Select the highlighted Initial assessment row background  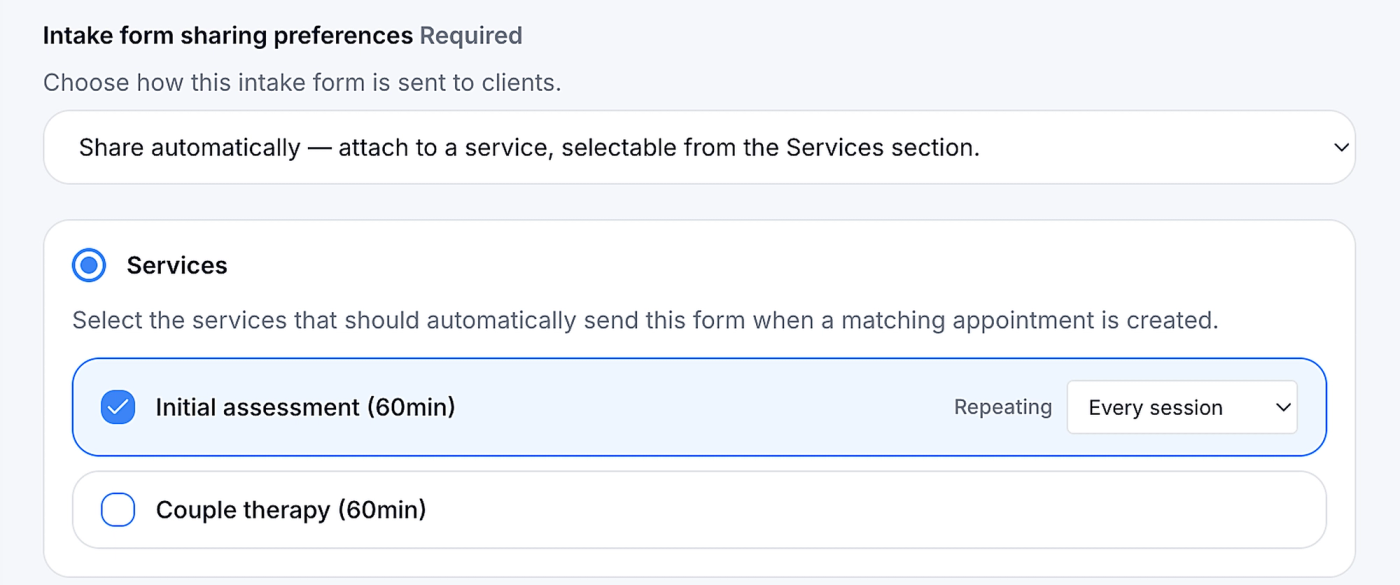point(700,407)
